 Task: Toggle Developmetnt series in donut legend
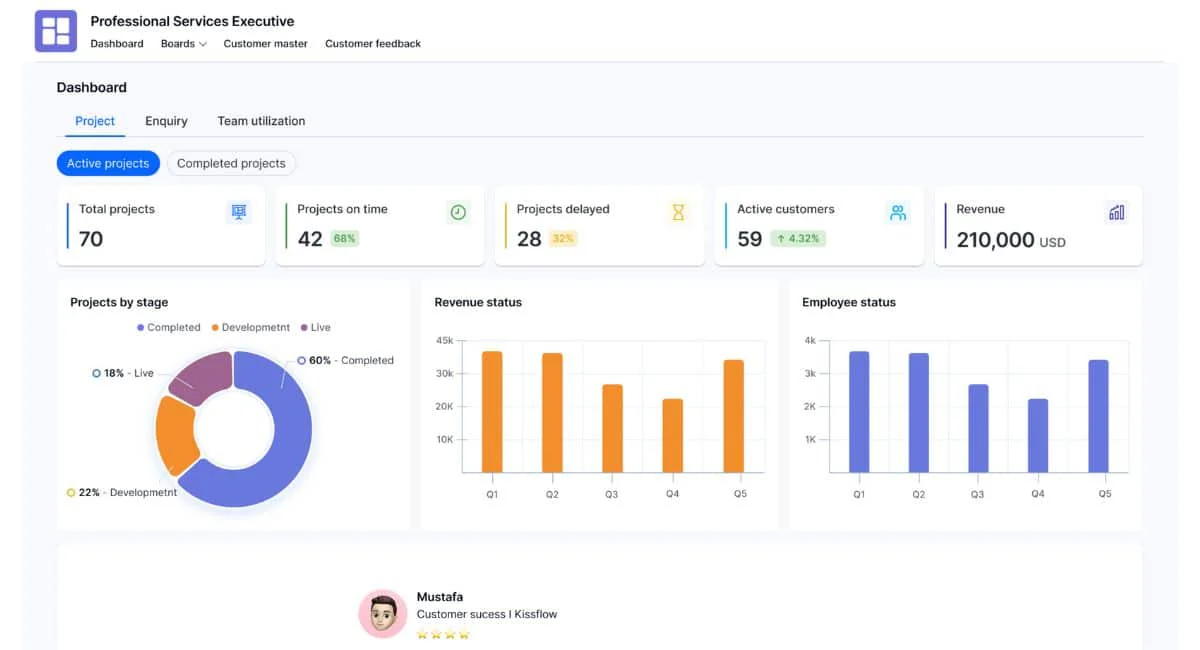(x=250, y=327)
